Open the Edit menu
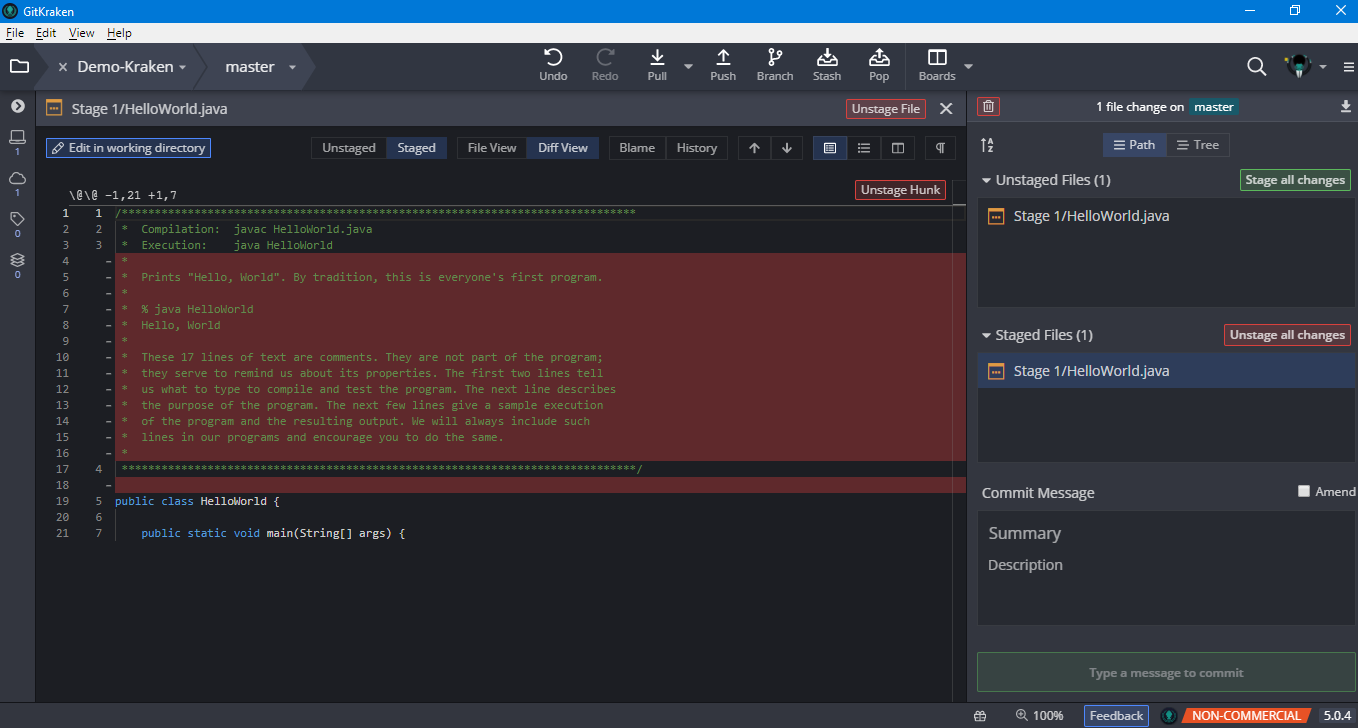This screenshot has width=1358, height=728. (46, 33)
